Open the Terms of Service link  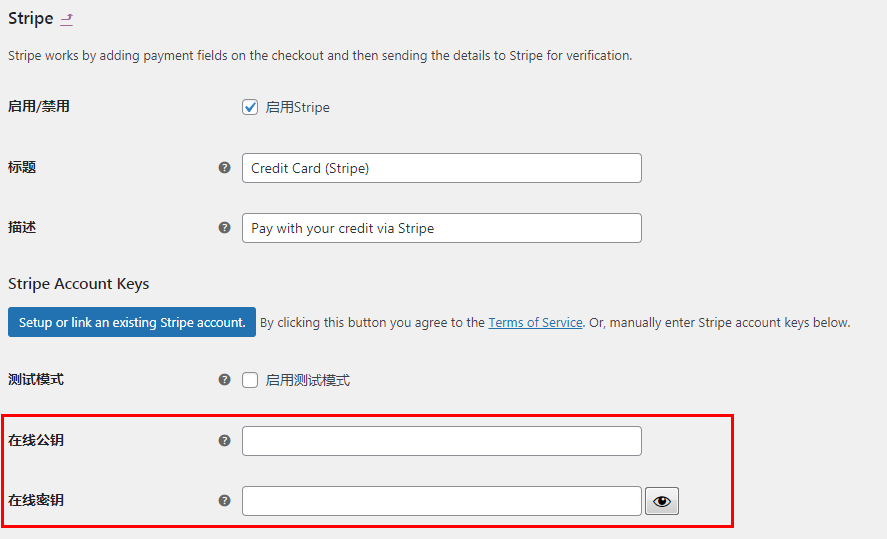pyautogui.click(x=535, y=322)
